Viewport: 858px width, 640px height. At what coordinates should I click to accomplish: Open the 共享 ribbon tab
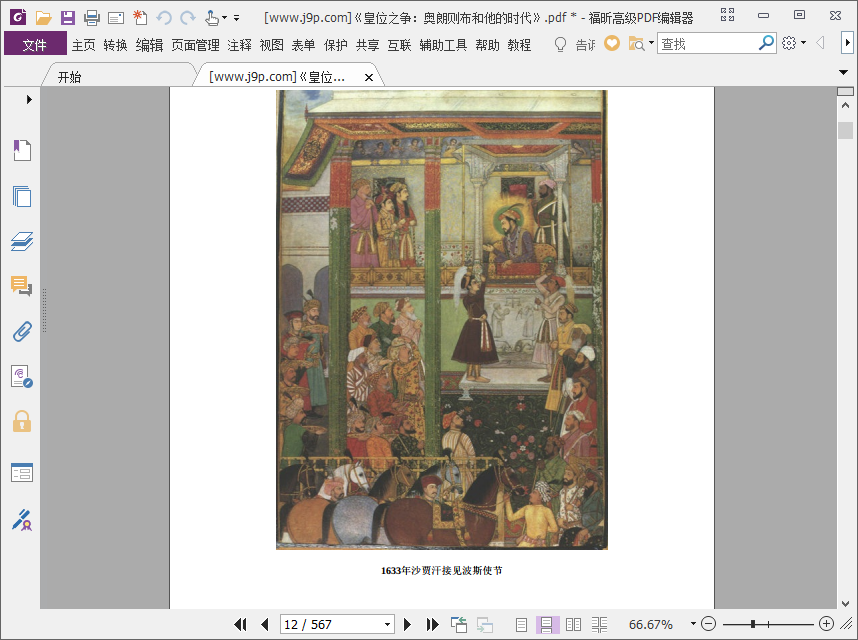pyautogui.click(x=368, y=45)
